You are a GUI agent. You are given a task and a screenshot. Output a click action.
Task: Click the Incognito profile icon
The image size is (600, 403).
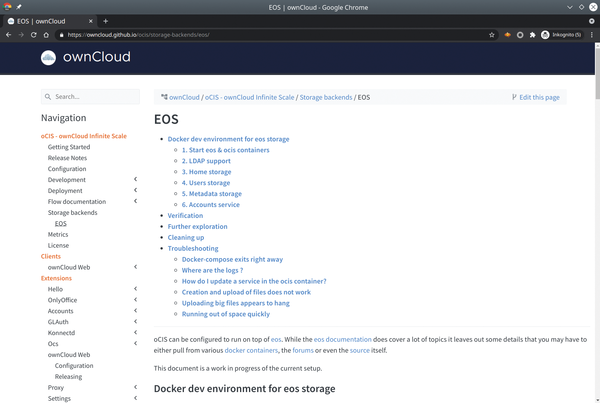coord(545,35)
